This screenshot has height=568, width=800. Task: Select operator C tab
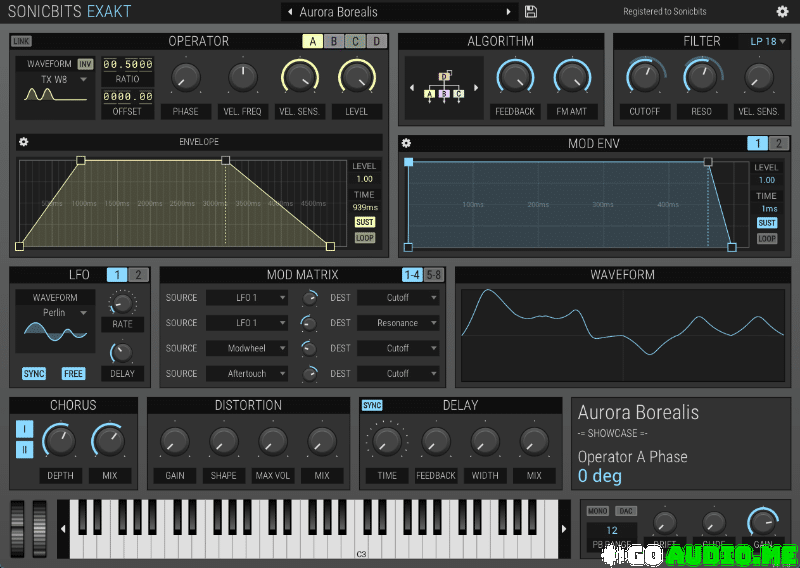tap(356, 41)
